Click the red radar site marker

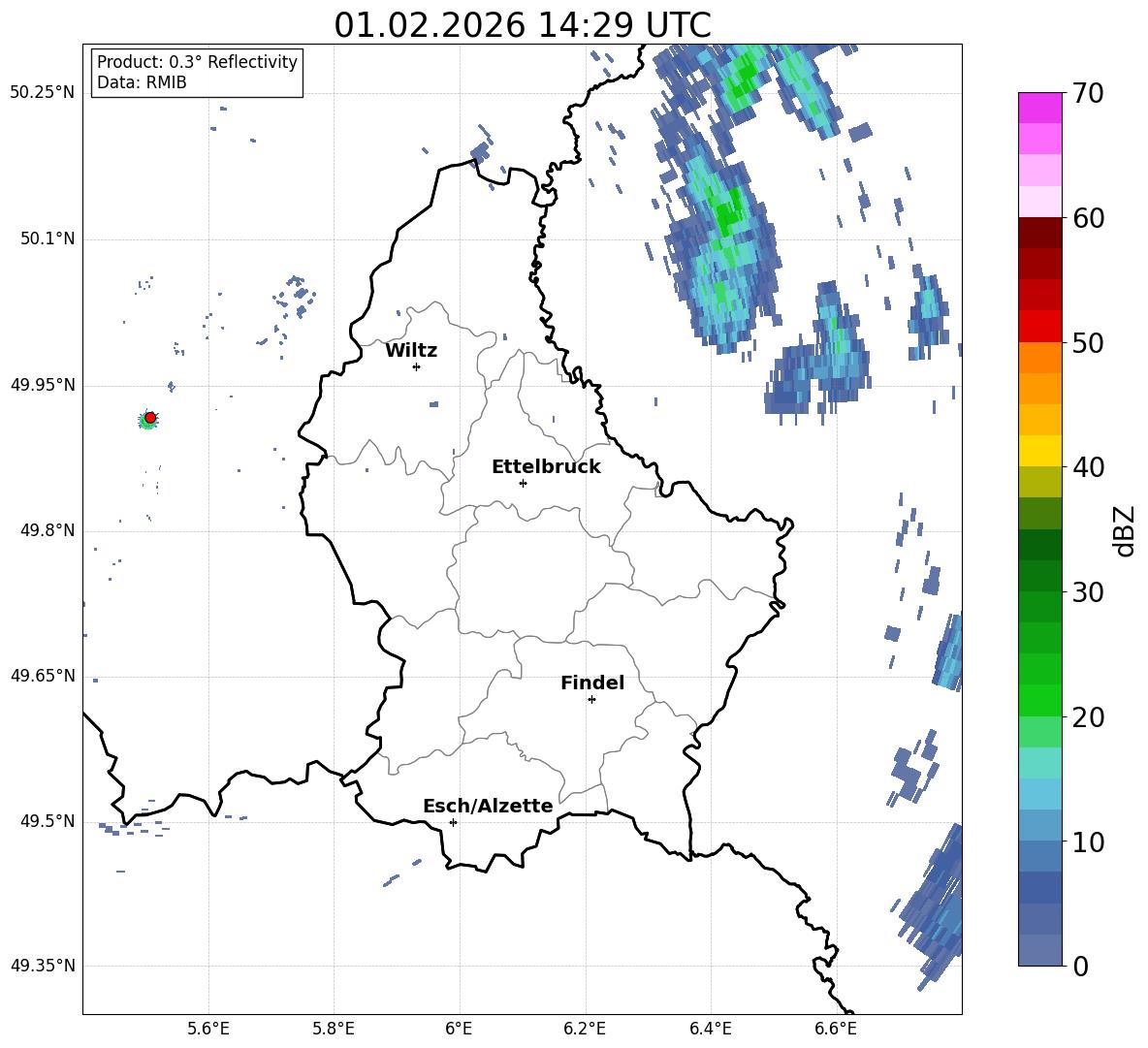pos(150,417)
